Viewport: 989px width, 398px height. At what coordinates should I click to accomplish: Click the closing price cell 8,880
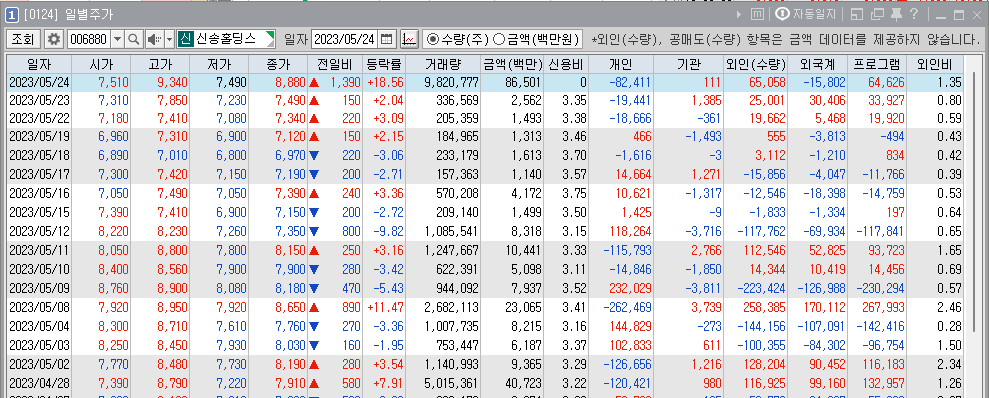pos(278,83)
